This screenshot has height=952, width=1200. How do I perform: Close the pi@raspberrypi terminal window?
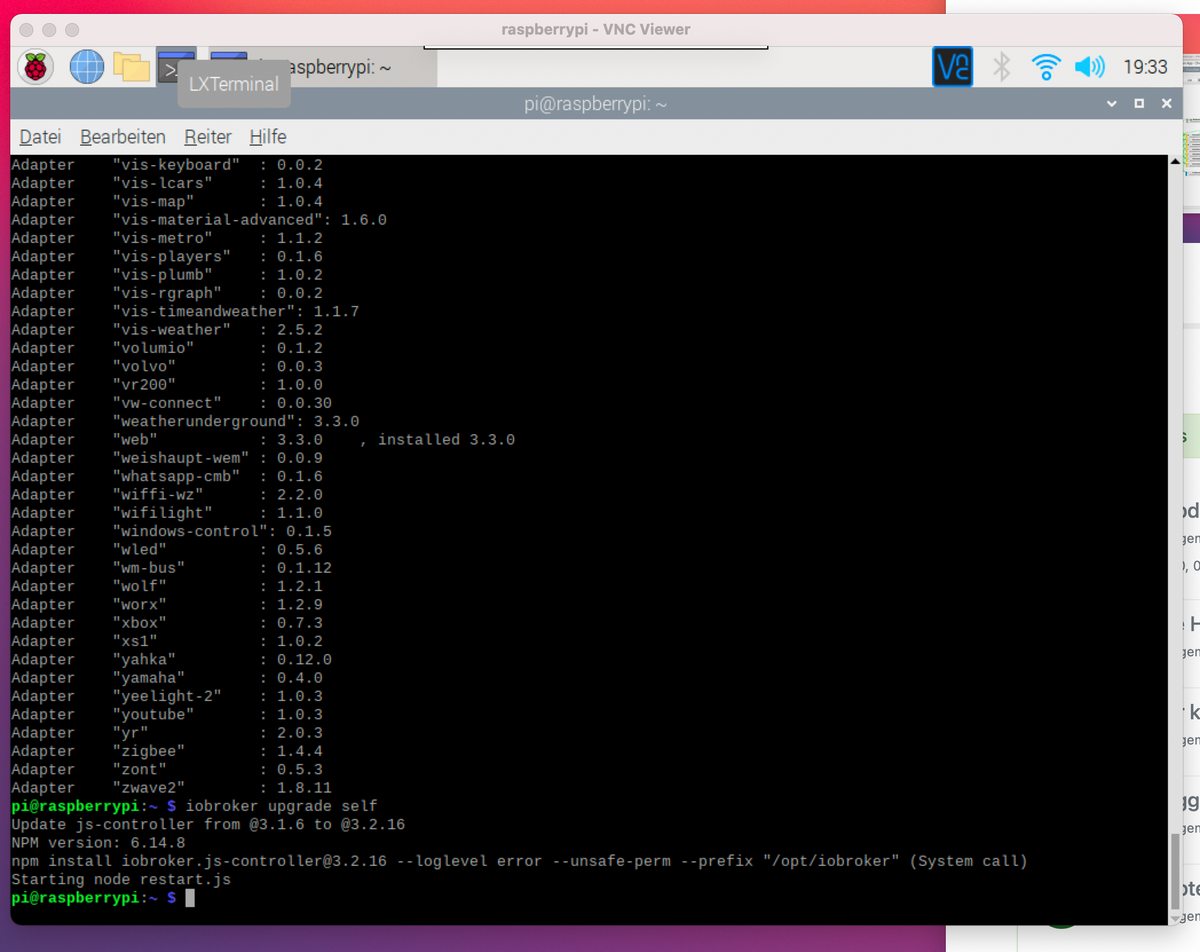pos(1166,103)
